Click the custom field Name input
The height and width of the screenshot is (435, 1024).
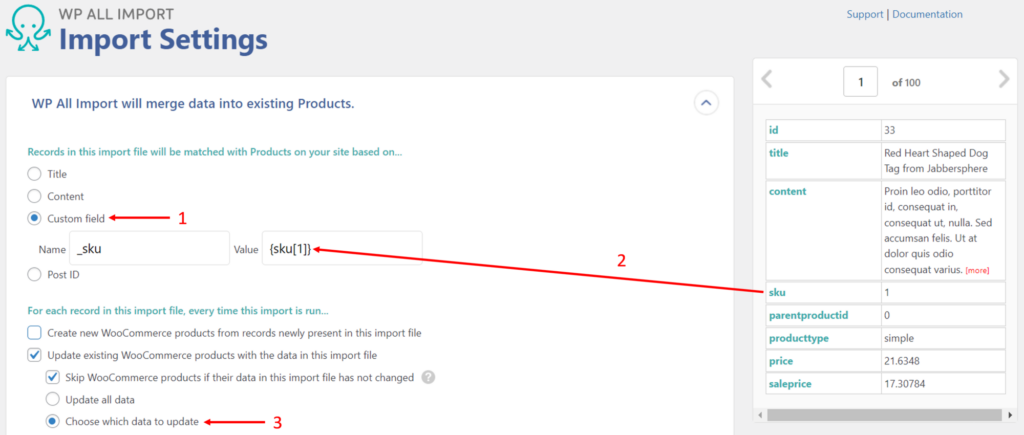tap(150, 248)
